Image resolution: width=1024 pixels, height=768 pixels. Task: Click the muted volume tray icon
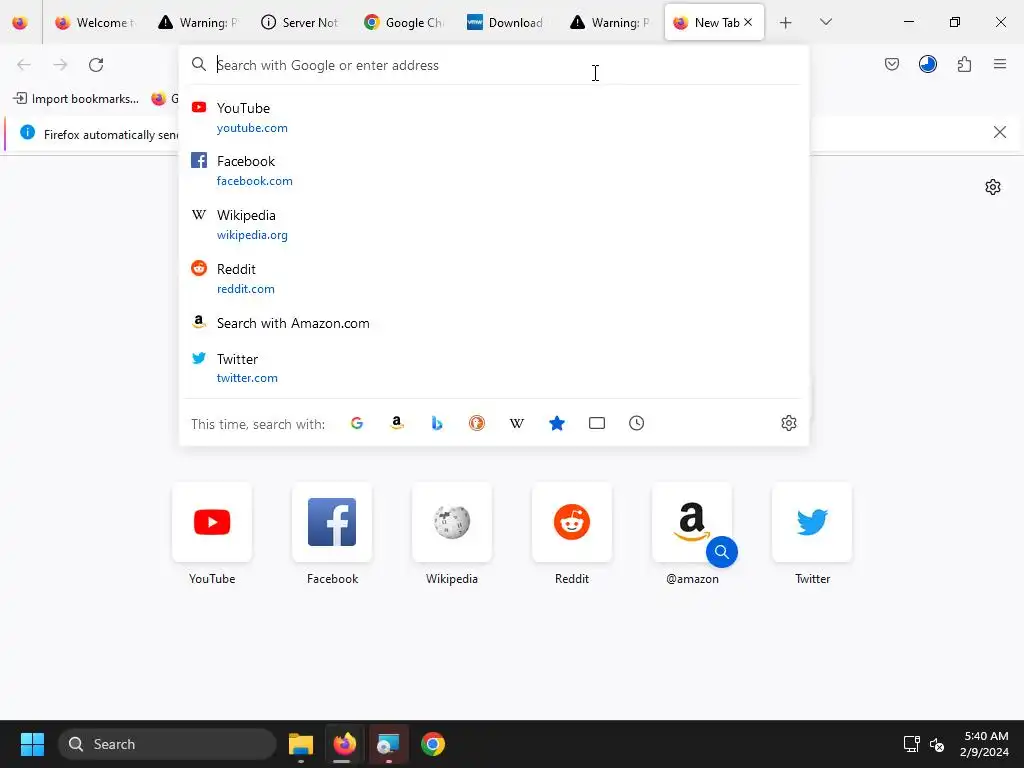pyautogui.click(x=936, y=744)
